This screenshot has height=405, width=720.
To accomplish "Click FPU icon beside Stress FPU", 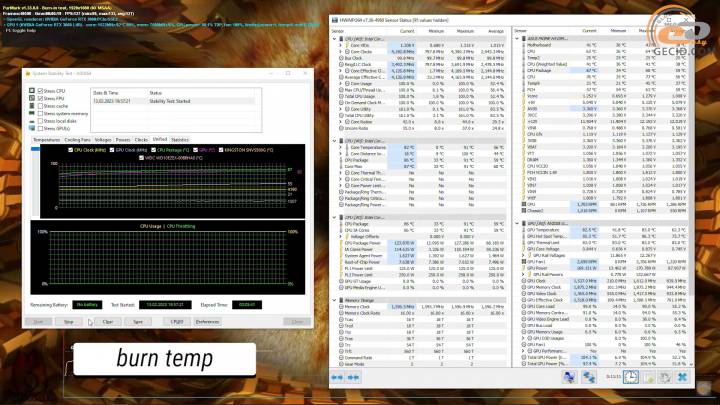I will coord(32,98).
